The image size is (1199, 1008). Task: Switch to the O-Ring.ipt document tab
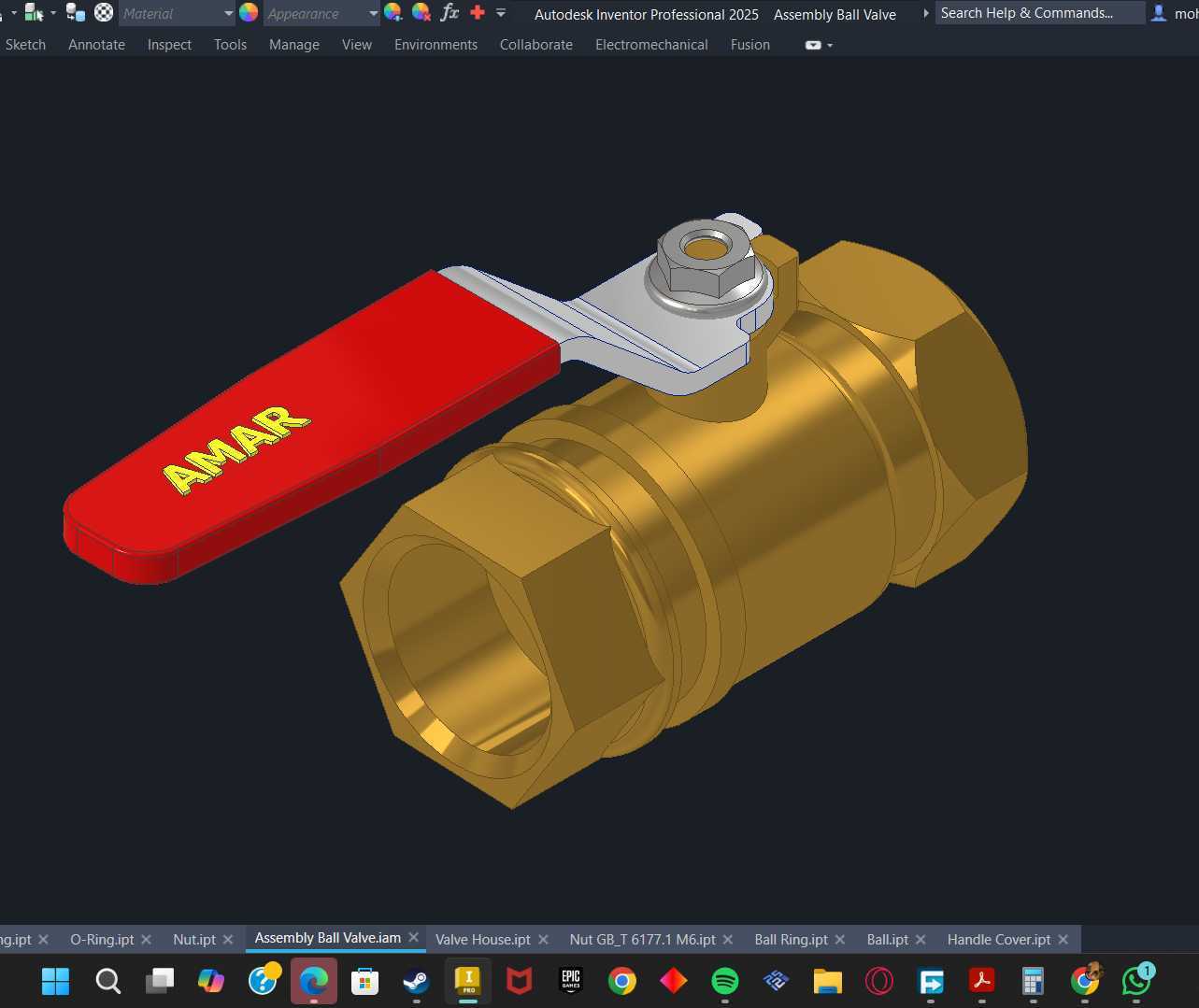pyautogui.click(x=102, y=939)
